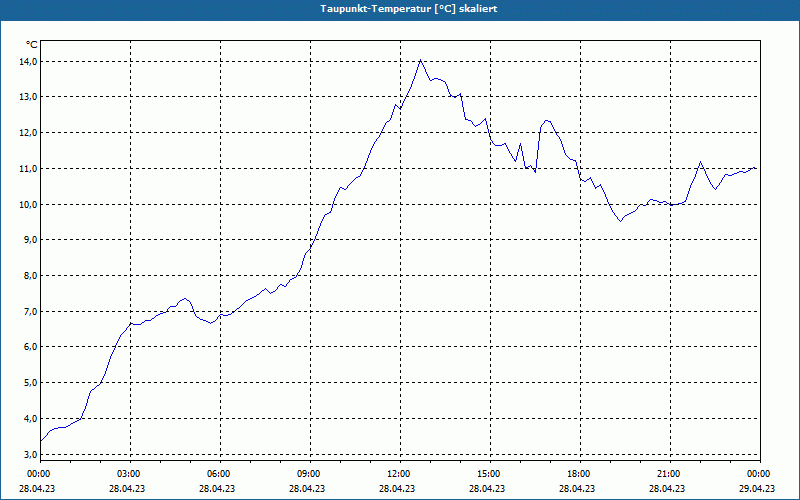The width and height of the screenshot is (800, 500).
Task: Click the '°C' unit label of the y-axis
Action: (32, 45)
